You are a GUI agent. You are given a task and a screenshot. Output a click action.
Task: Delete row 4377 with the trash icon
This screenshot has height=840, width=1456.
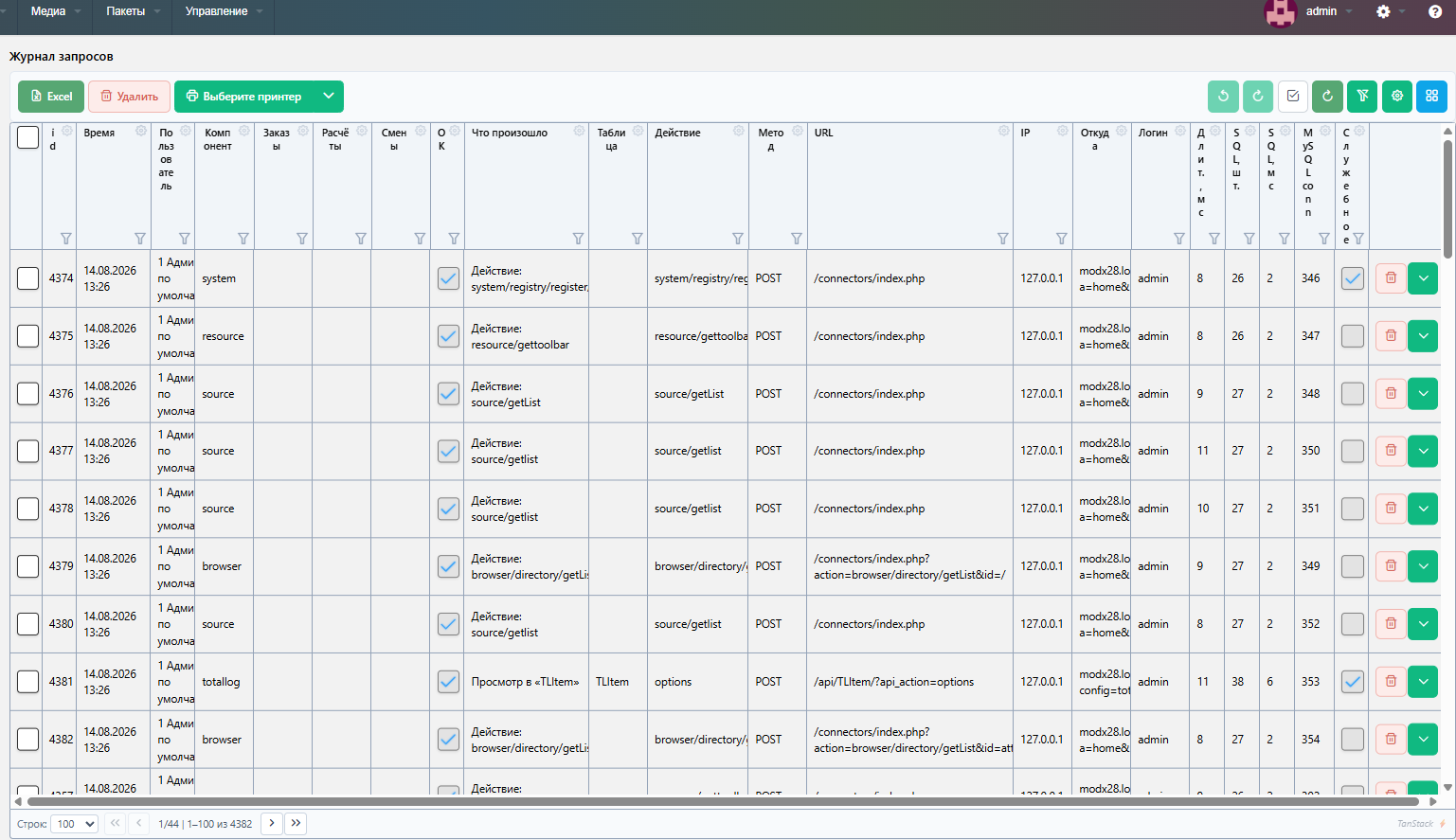1391,451
